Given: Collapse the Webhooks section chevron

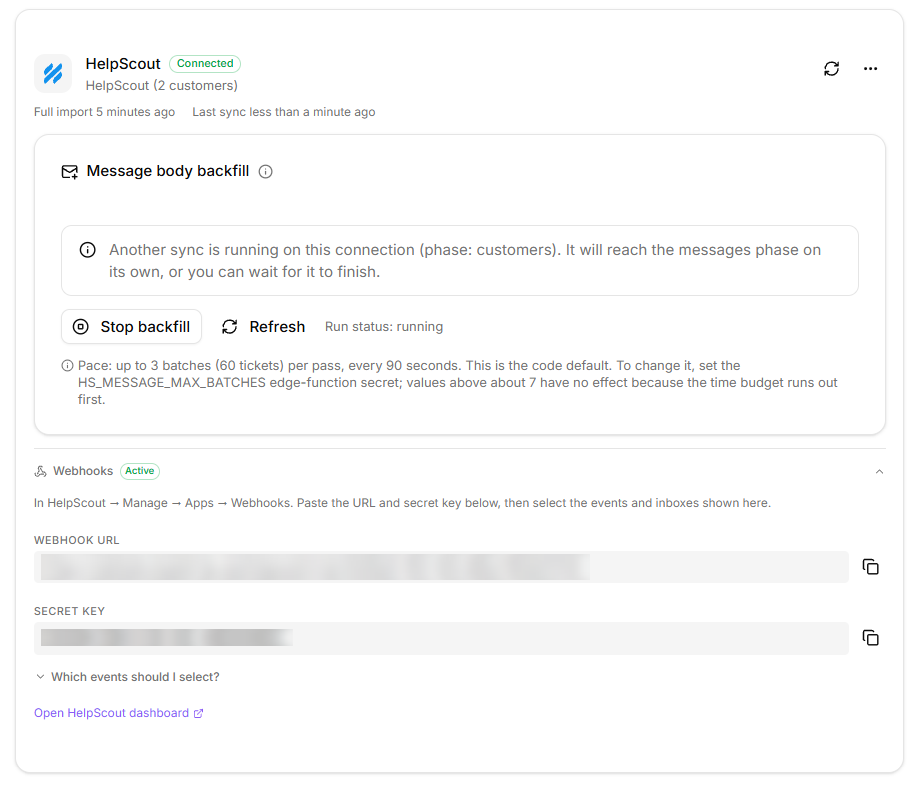Looking at the screenshot, I should 879,472.
